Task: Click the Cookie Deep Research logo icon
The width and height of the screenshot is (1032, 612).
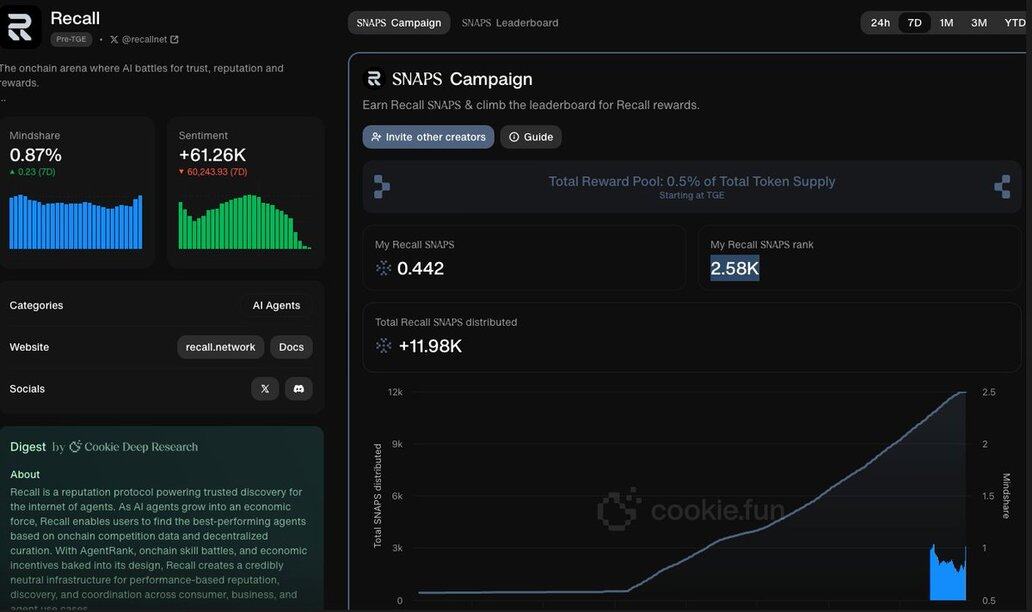Action: [76, 447]
